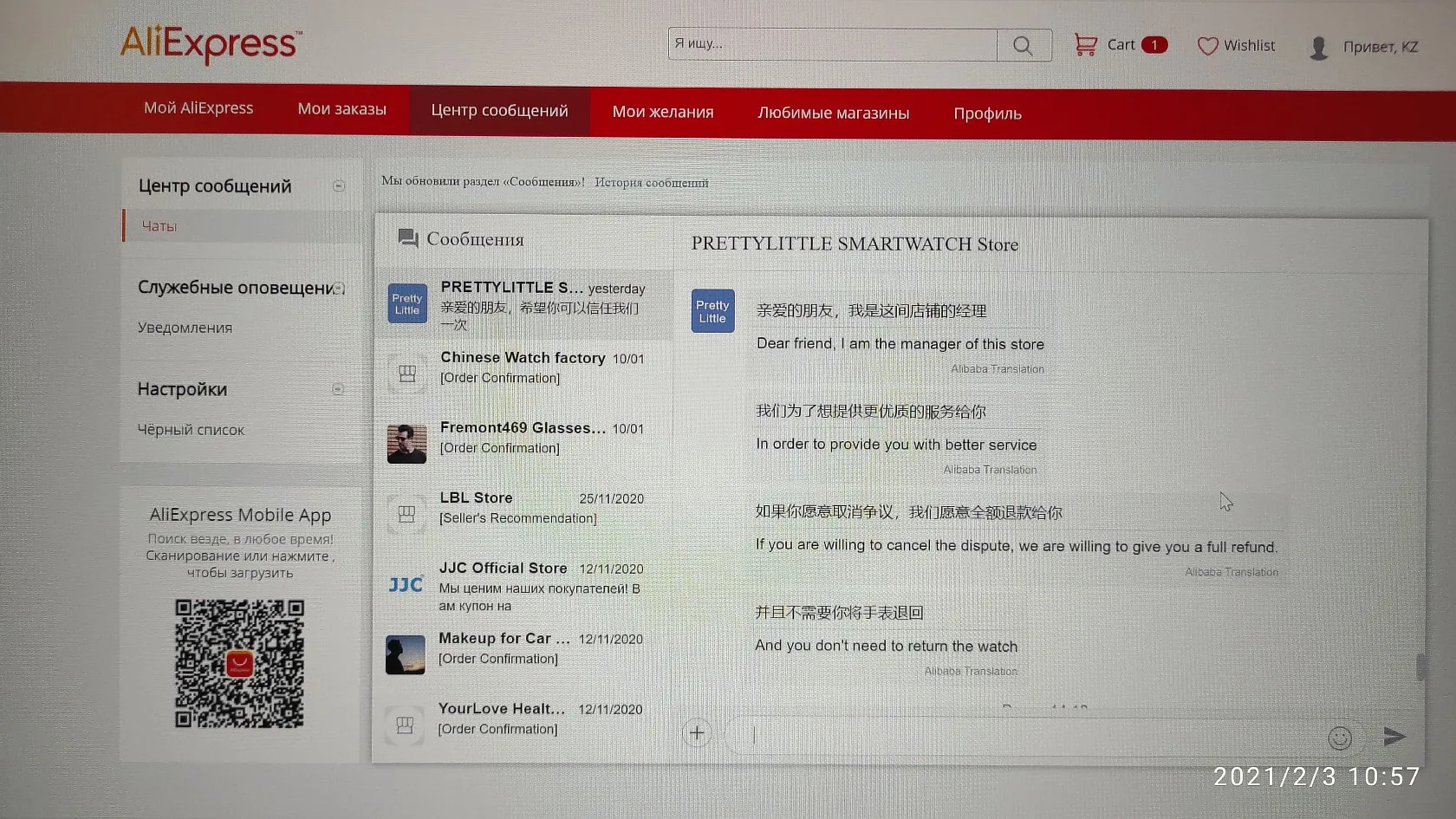Select Центр сообщений tab
The image size is (1456, 819).
click(499, 111)
